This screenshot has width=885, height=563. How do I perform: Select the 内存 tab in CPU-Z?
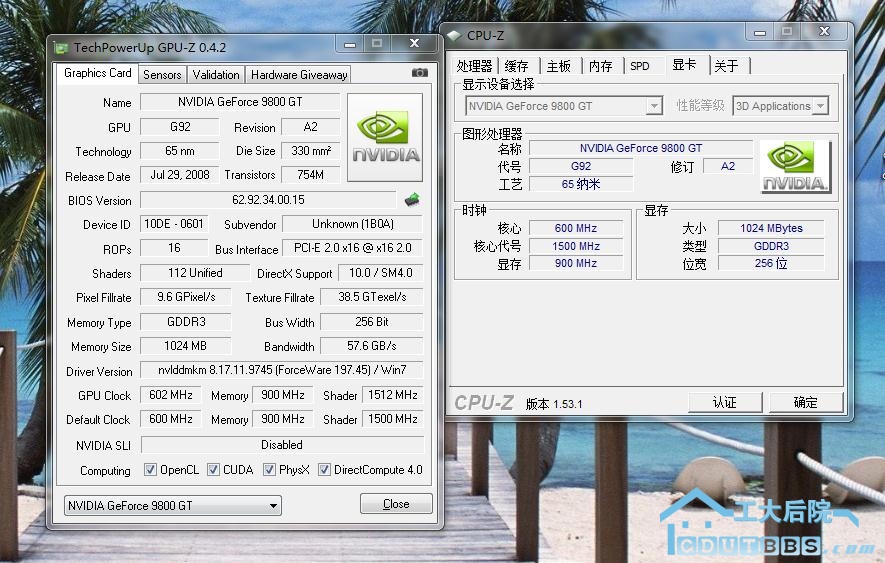pos(601,66)
